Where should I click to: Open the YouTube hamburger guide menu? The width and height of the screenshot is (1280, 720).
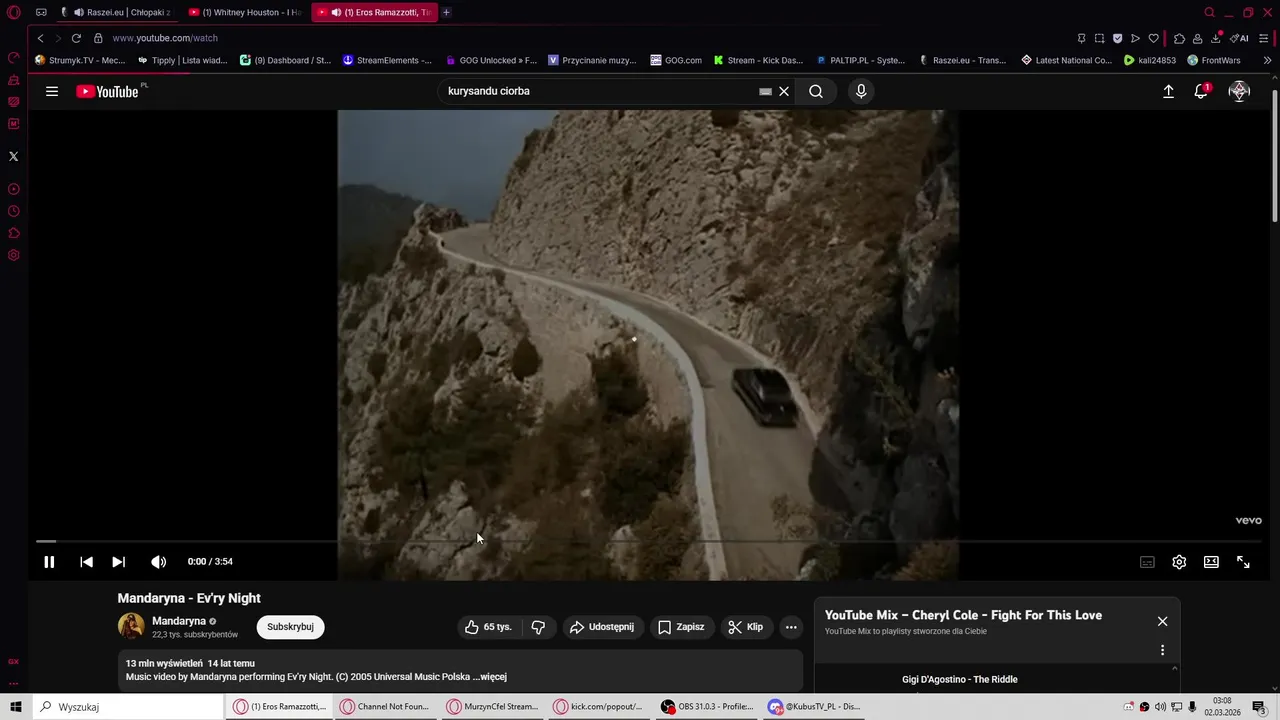(x=52, y=91)
